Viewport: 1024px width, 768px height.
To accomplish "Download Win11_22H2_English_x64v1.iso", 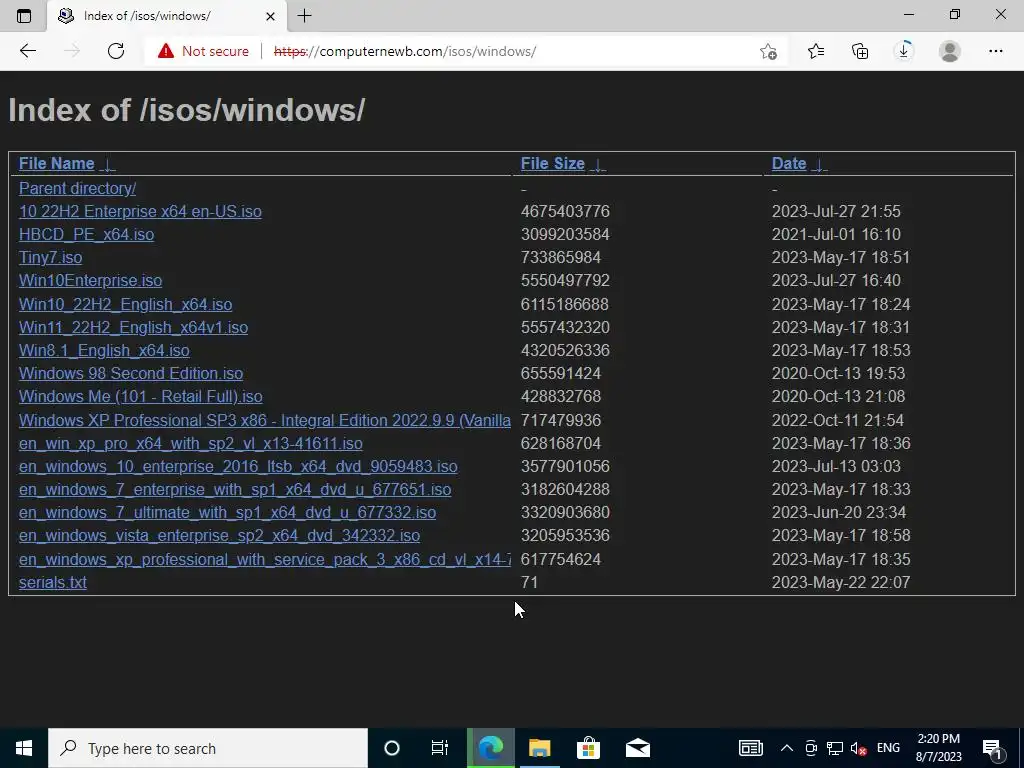I will click(x=133, y=327).
